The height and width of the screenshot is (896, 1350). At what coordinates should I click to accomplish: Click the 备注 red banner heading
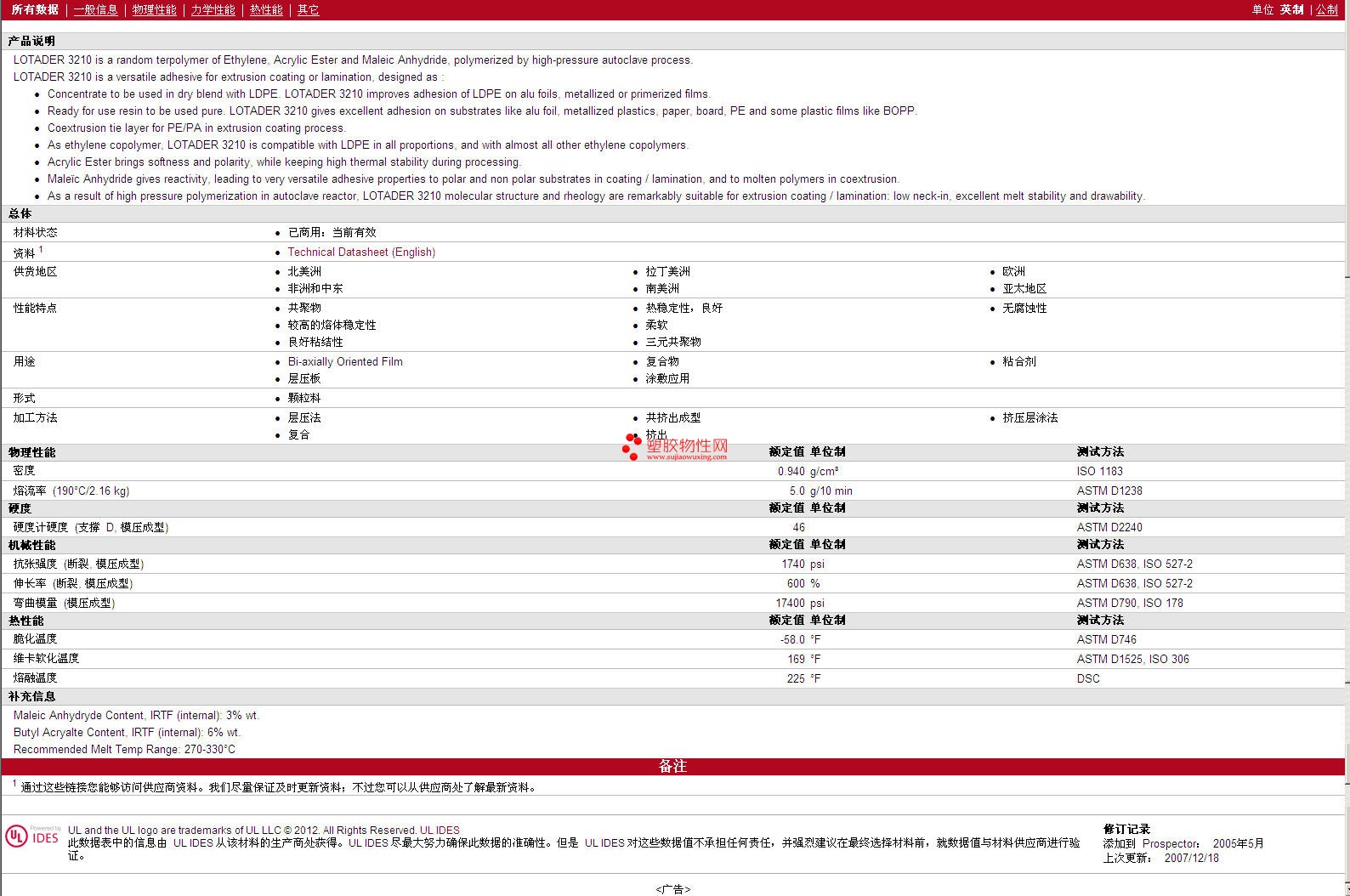(x=672, y=767)
